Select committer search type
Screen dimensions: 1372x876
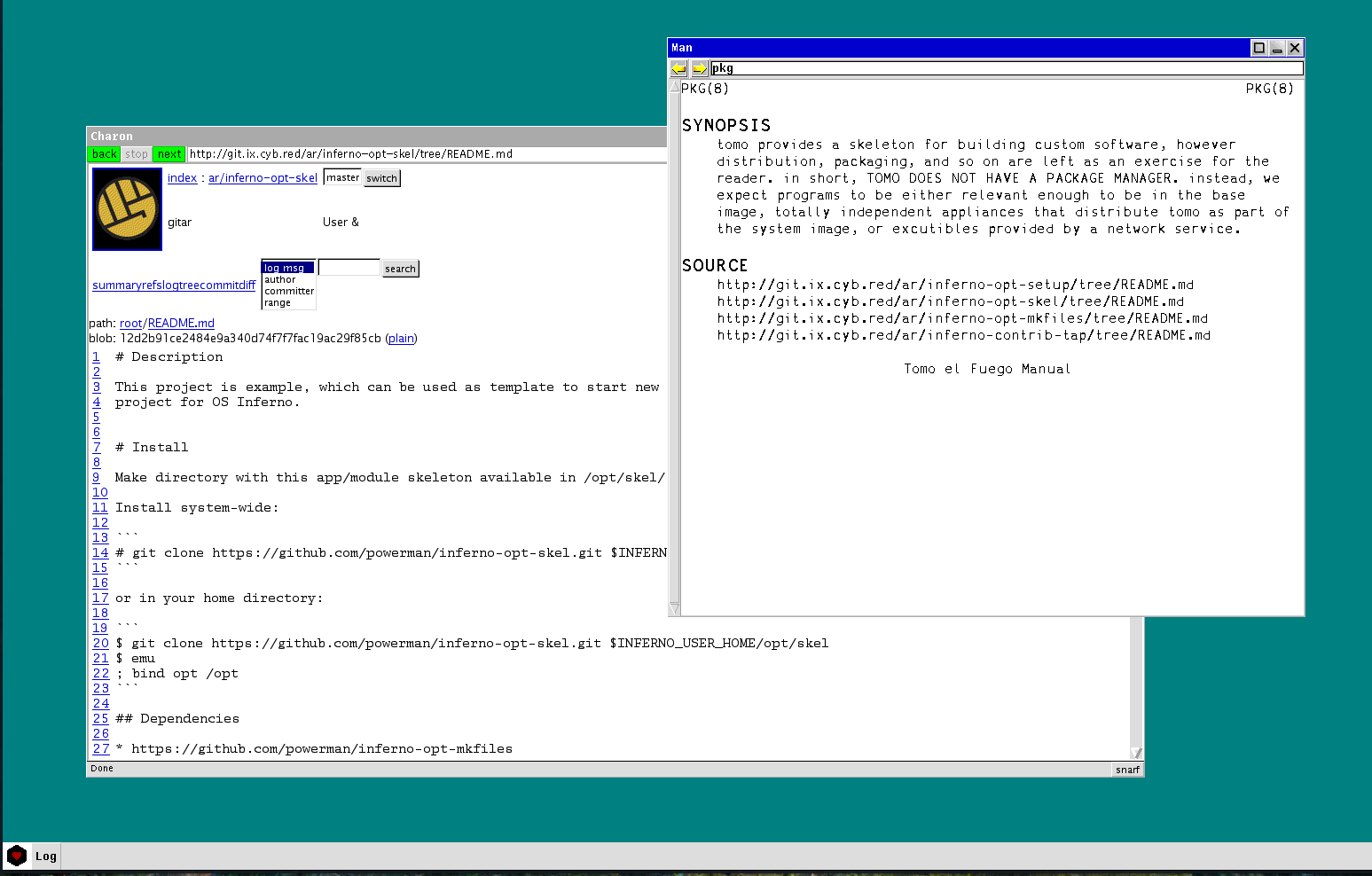[x=288, y=291]
